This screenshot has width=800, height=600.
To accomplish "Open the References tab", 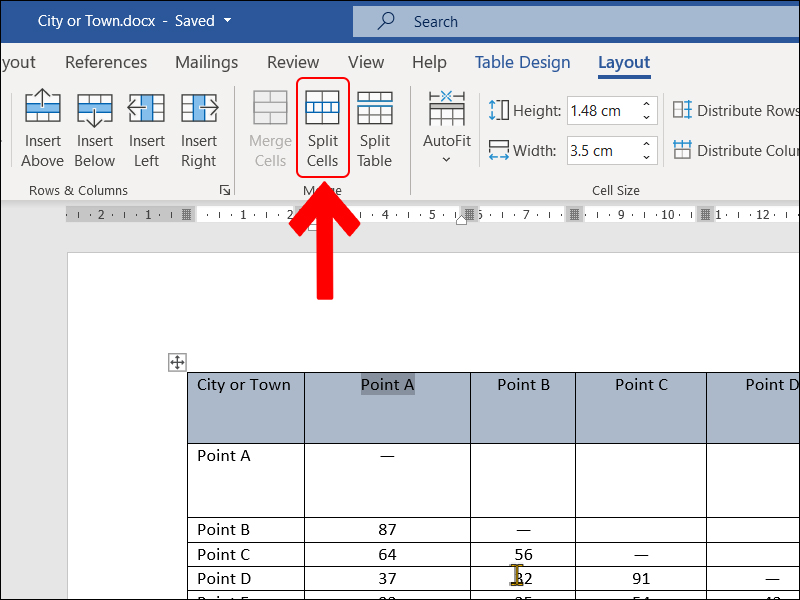I will click(106, 62).
